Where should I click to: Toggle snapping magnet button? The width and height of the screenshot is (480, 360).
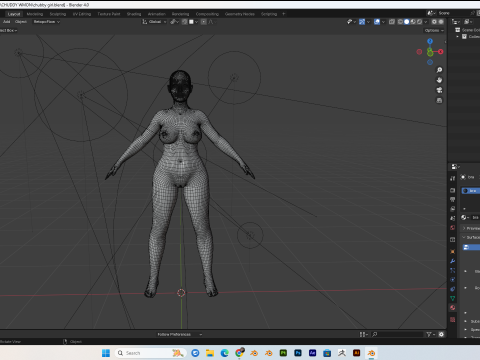[x=184, y=22]
